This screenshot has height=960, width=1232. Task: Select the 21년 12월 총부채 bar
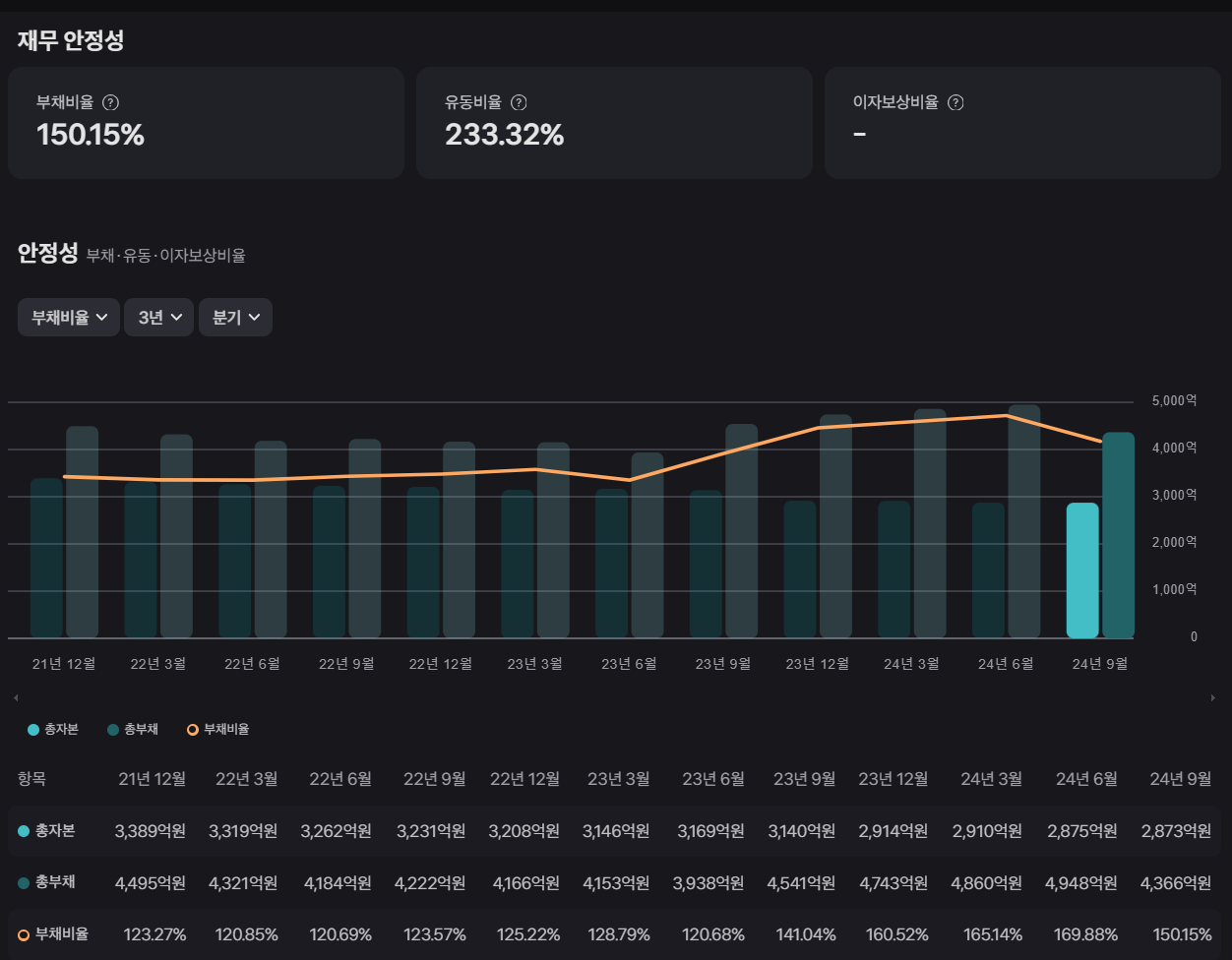click(82, 532)
